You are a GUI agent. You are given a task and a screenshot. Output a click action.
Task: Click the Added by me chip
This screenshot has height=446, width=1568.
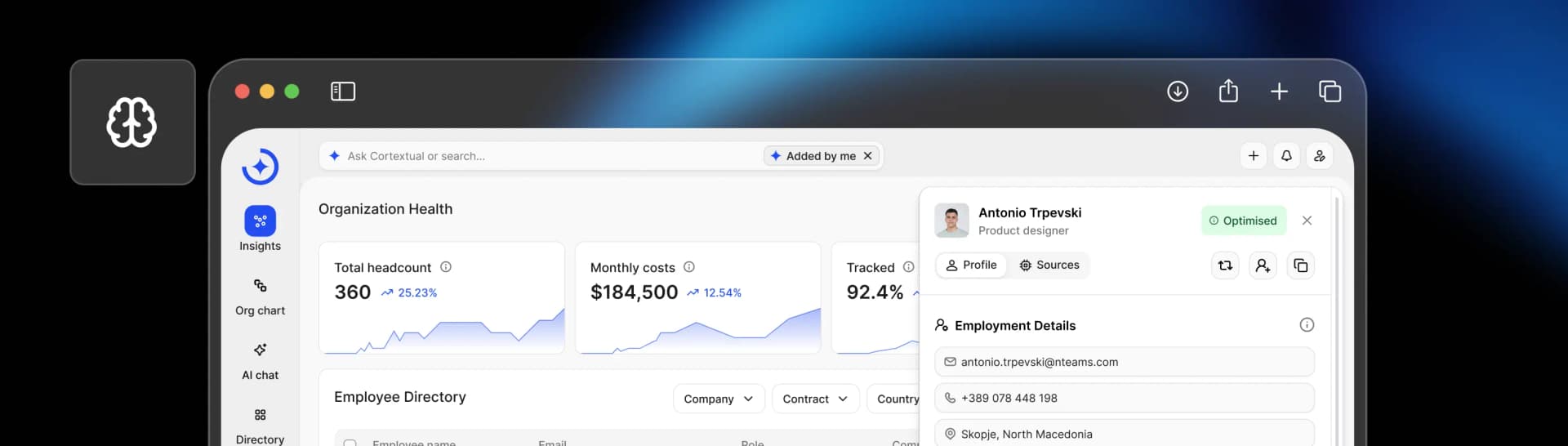pyautogui.click(x=821, y=156)
